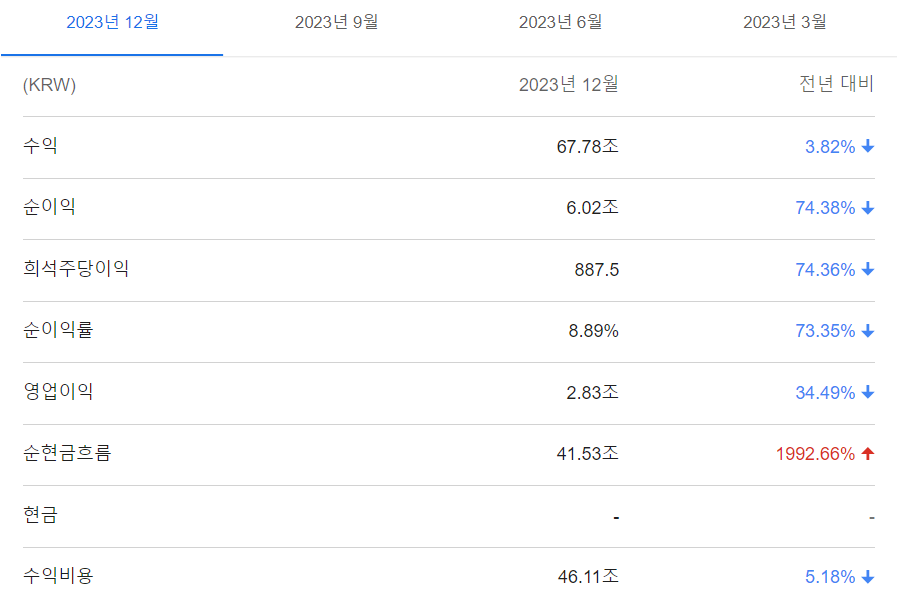Click the 영업이익 row label

click(58, 391)
